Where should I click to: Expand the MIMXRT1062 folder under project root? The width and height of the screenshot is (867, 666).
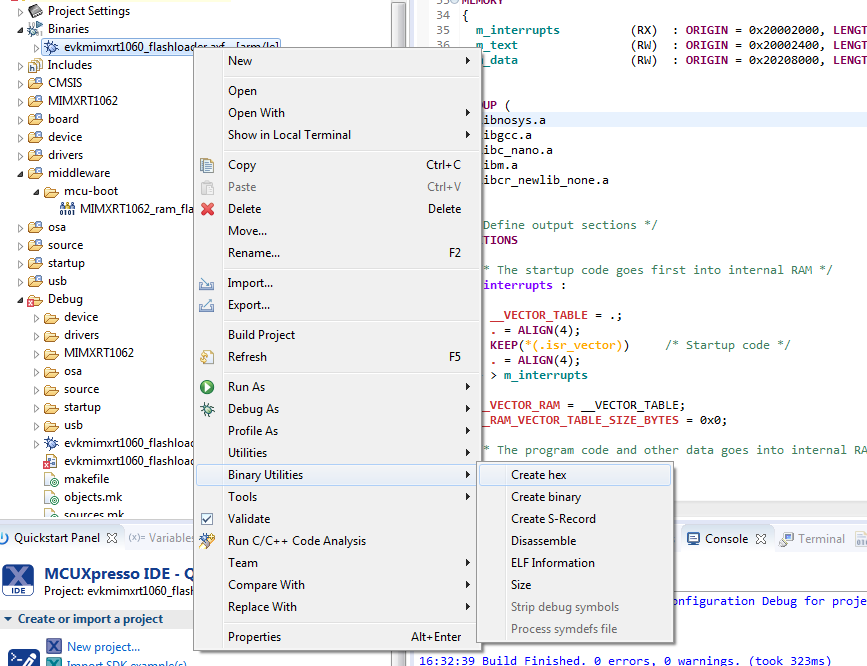pyautogui.click(x=20, y=102)
